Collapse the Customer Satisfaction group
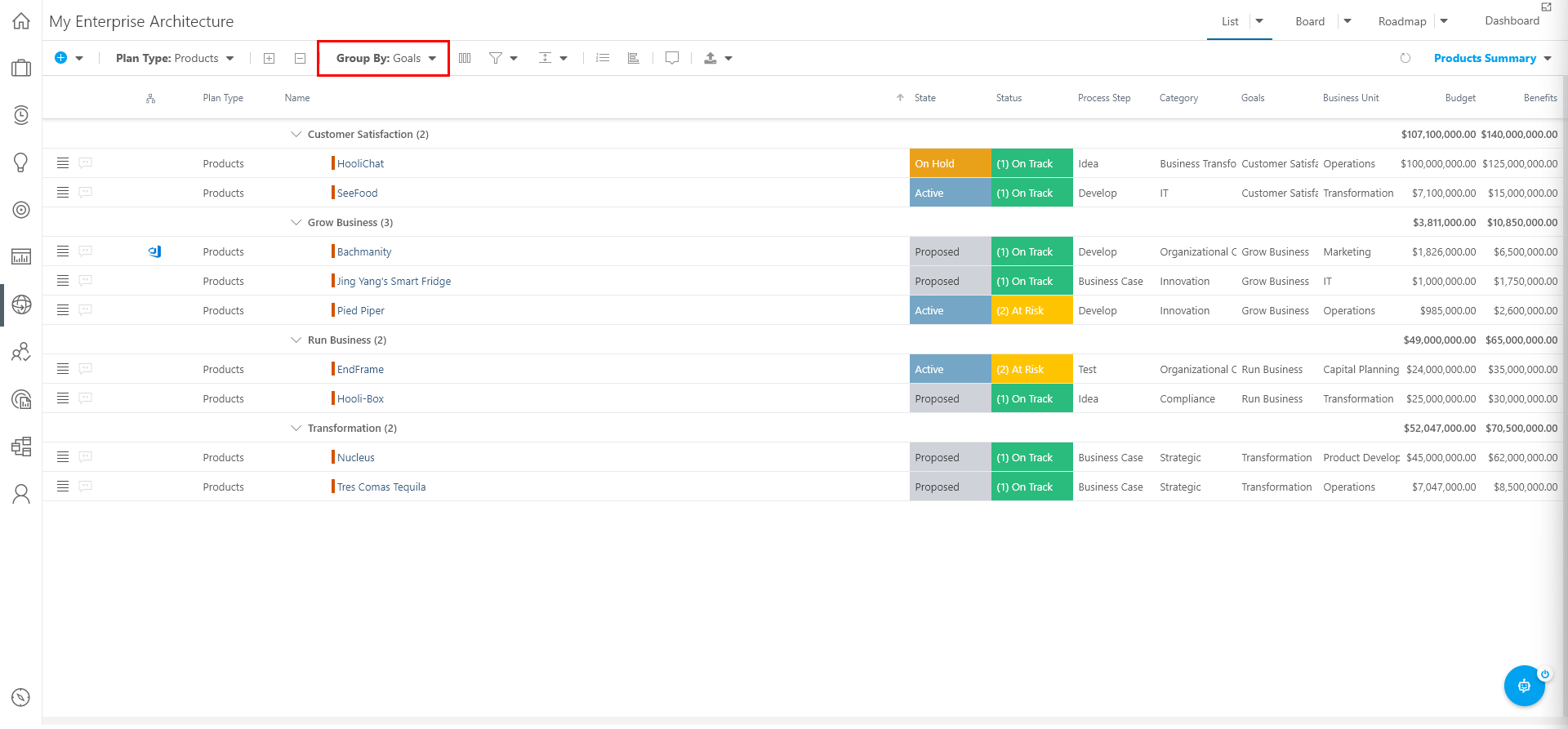The height and width of the screenshot is (729, 1568). tap(296, 134)
